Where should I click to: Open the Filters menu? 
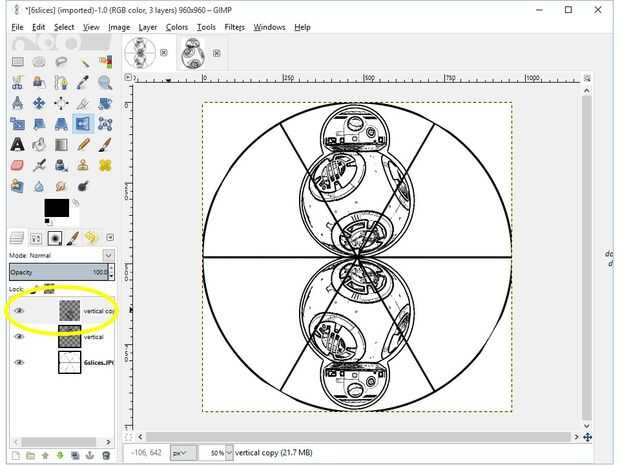pyautogui.click(x=234, y=27)
